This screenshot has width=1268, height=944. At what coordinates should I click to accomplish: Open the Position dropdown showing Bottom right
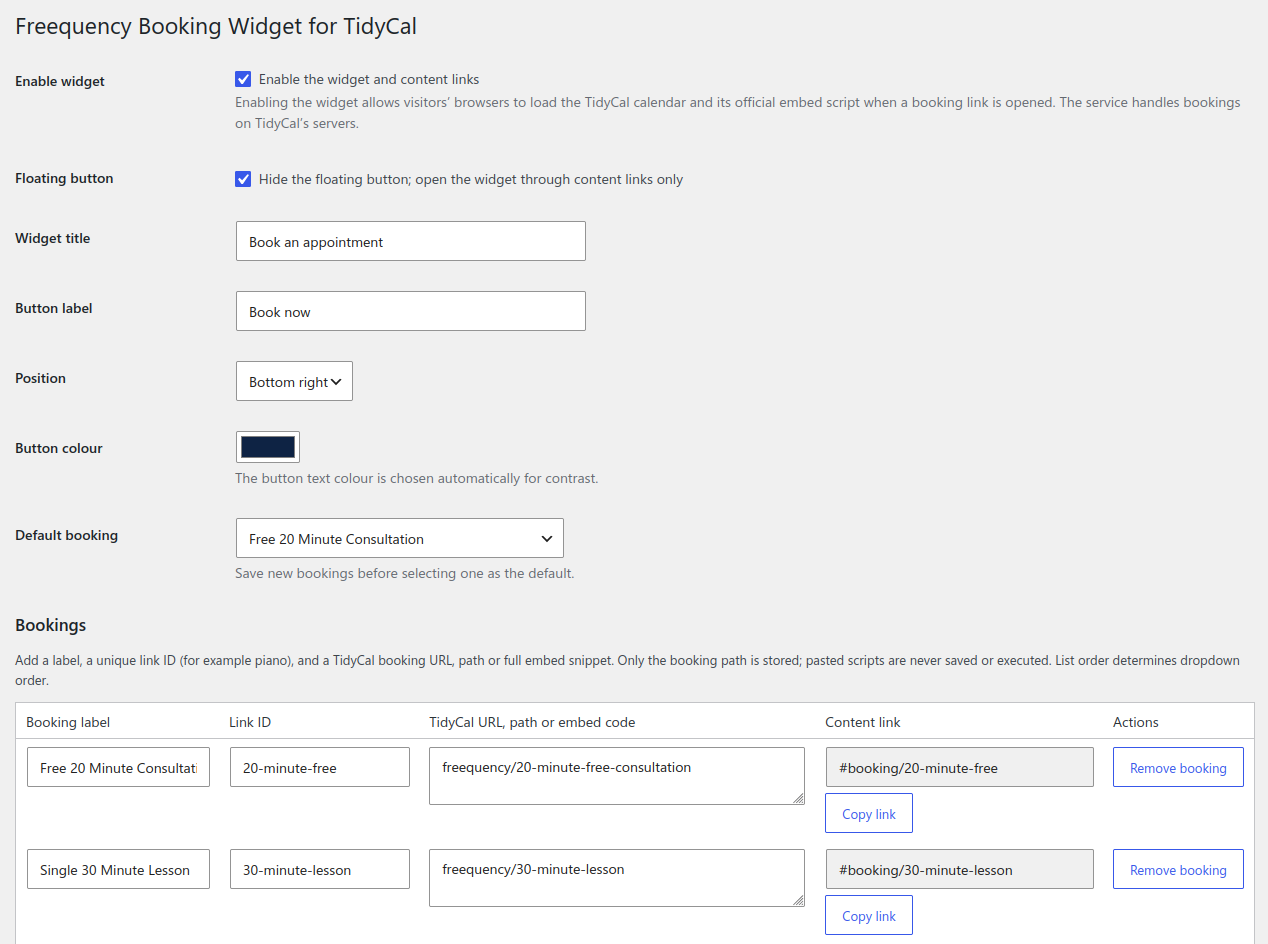click(x=294, y=381)
